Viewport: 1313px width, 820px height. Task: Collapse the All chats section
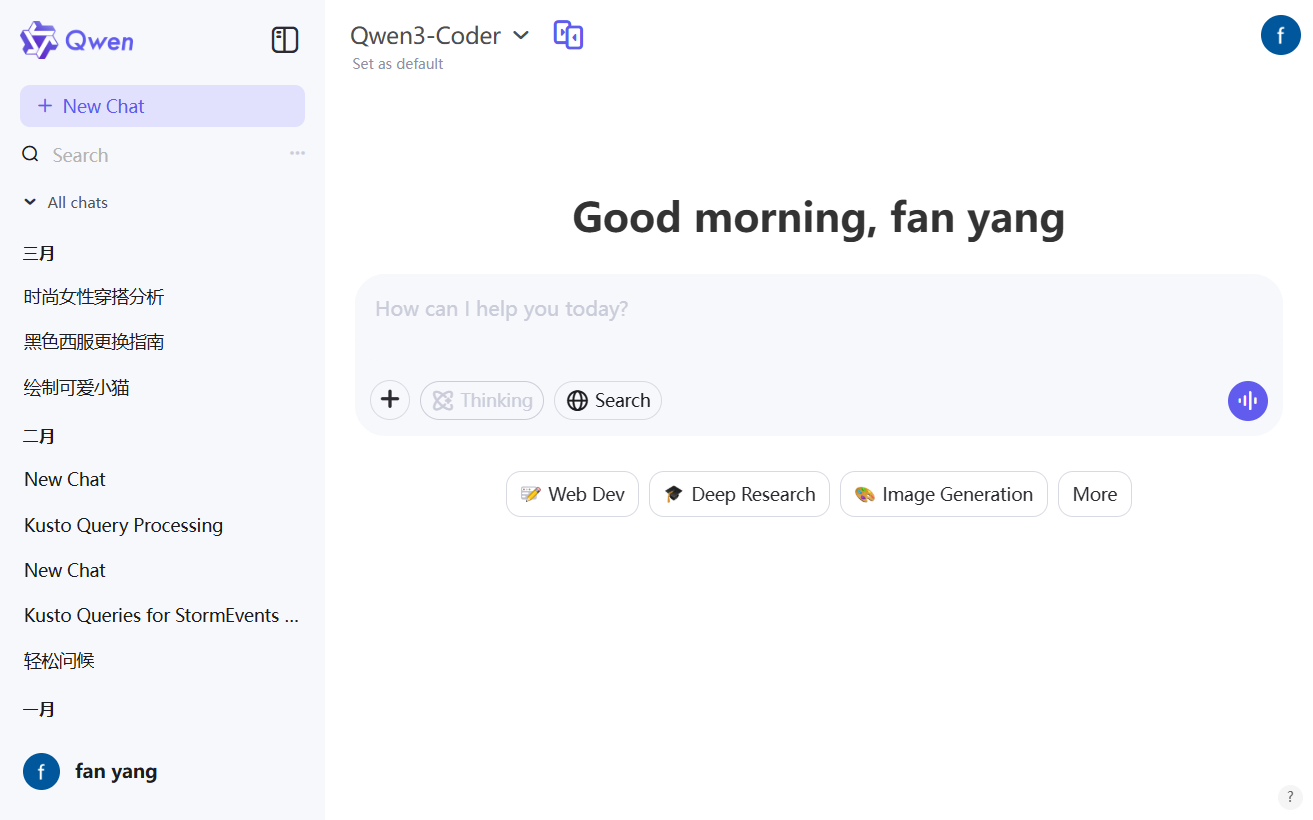[x=66, y=202]
